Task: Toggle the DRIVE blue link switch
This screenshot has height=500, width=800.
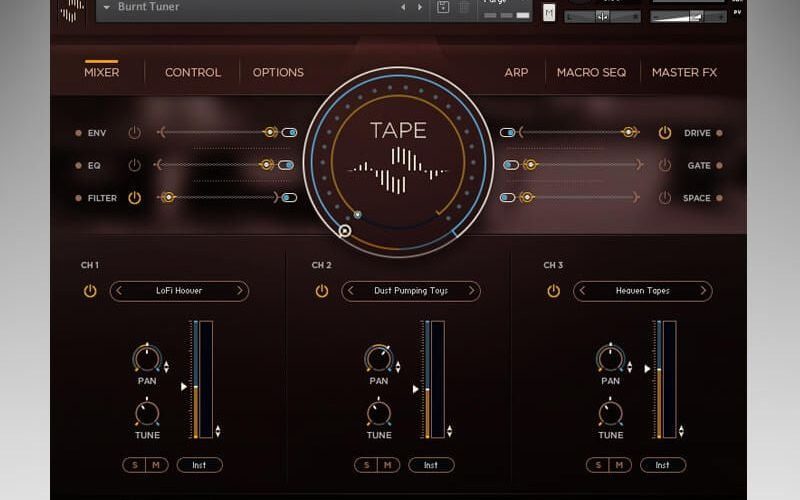Action: 508,133
